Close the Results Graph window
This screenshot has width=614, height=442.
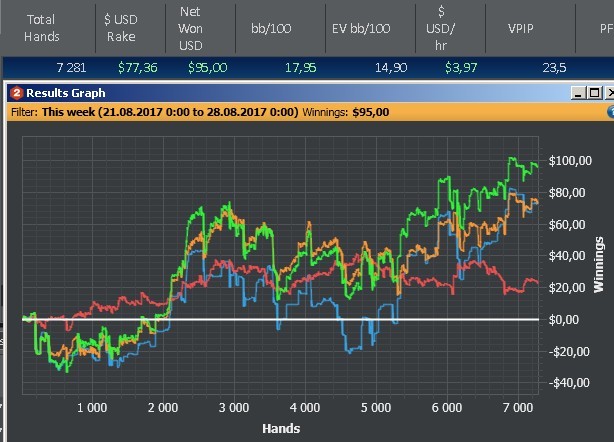pyautogui.click(x=610, y=93)
